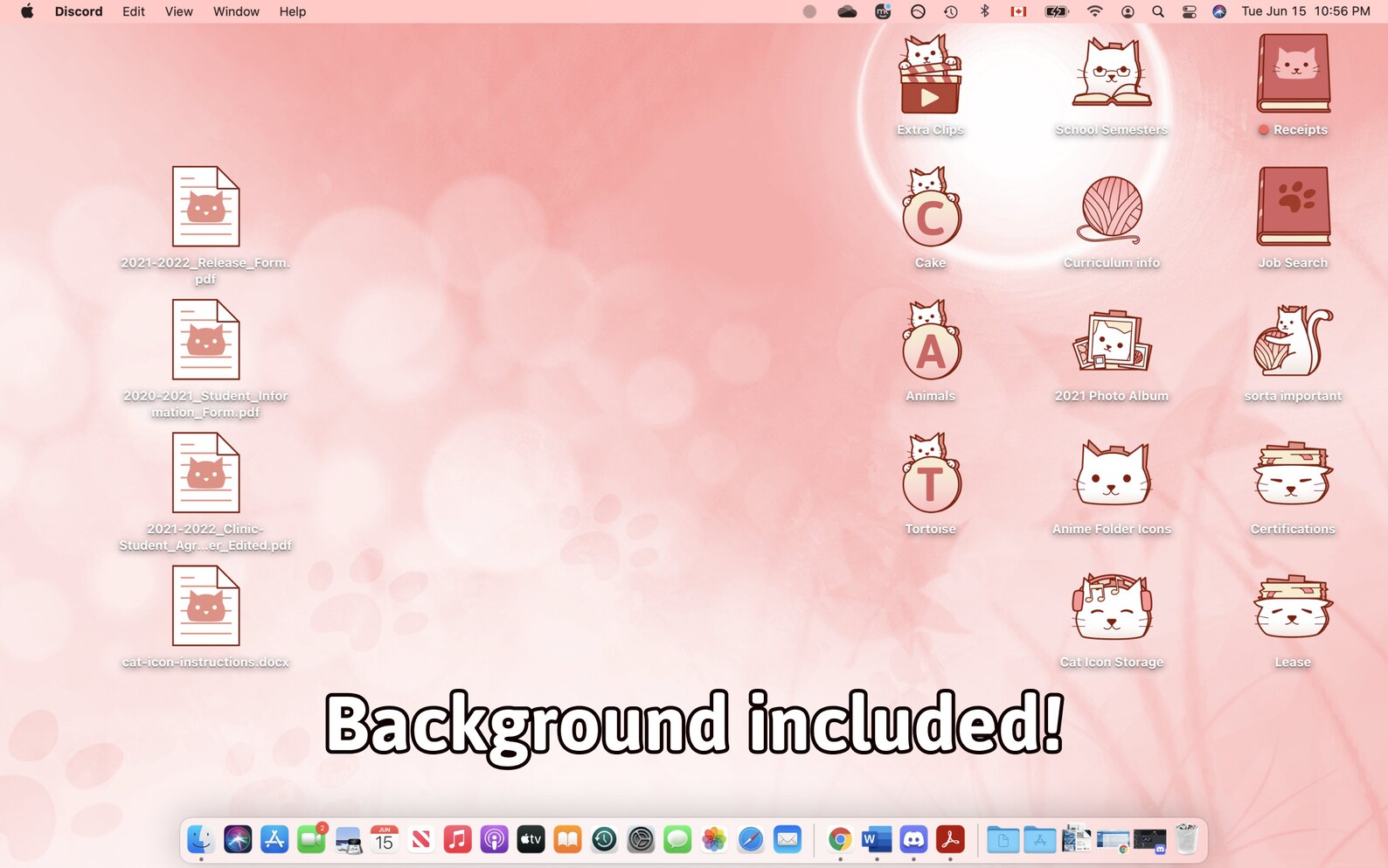Launch Photos from the Dock
Image resolution: width=1388 pixels, height=868 pixels.
pos(715,839)
